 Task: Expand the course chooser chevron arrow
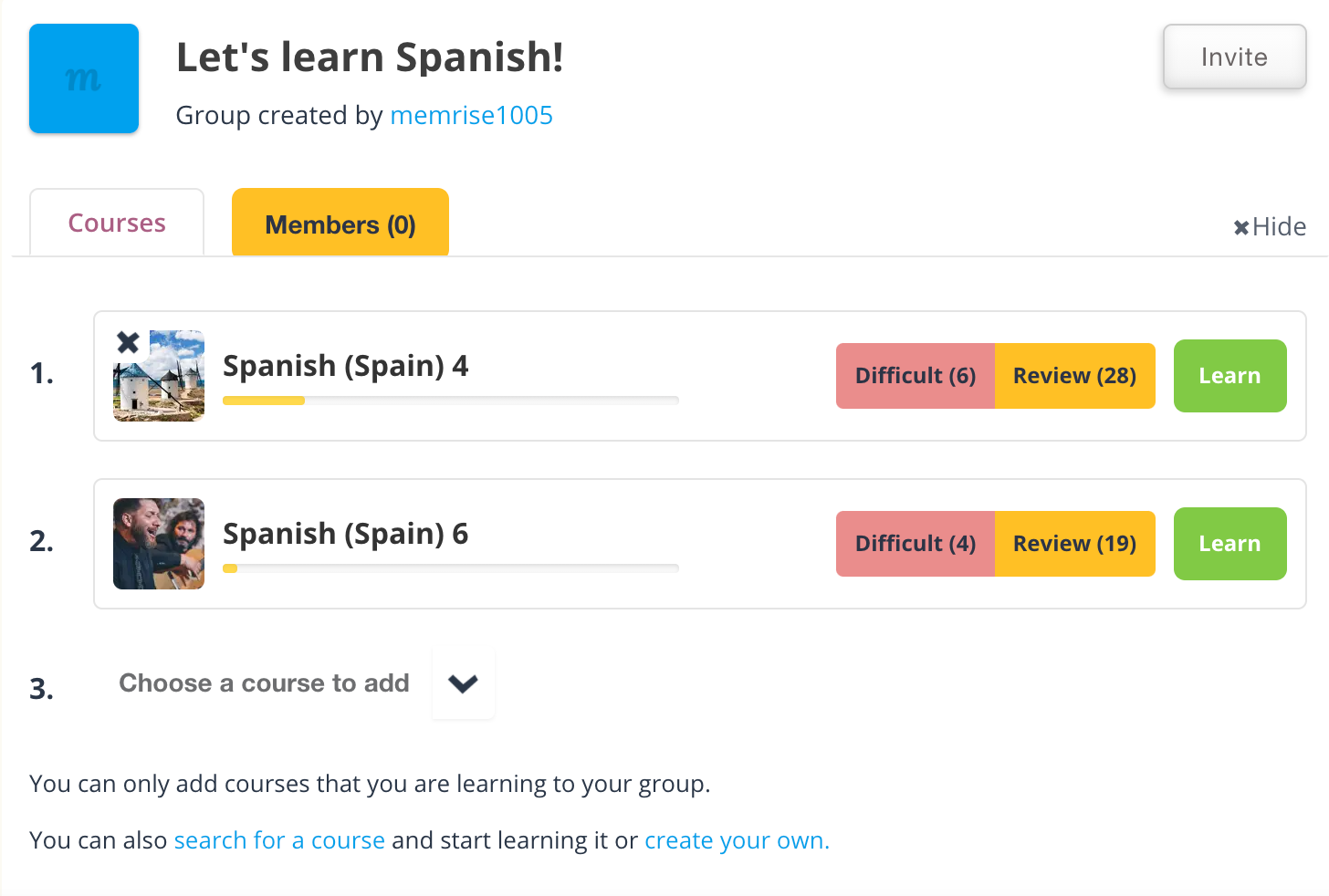click(464, 683)
